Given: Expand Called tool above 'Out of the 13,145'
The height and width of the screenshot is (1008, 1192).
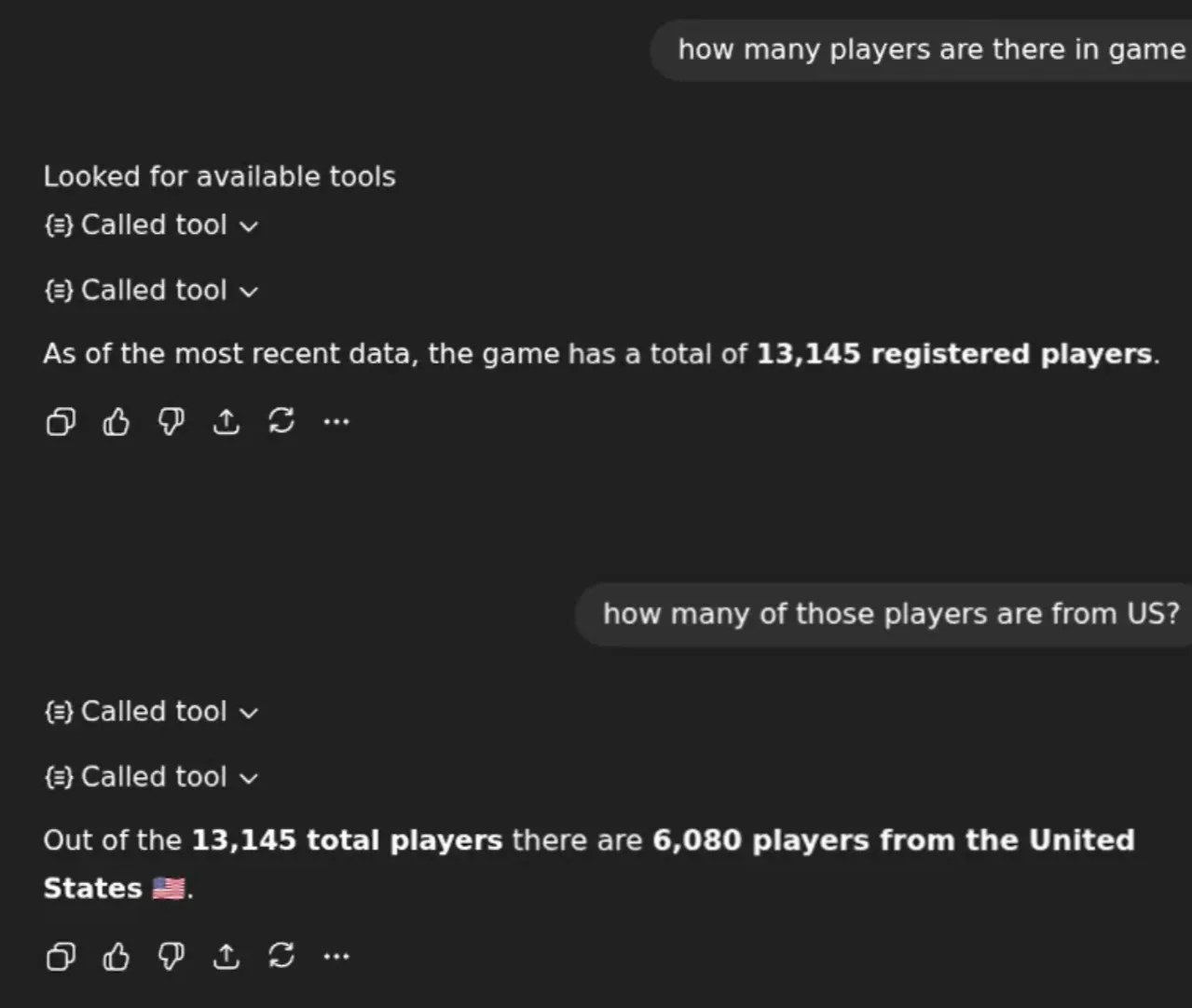Looking at the screenshot, I should click(152, 777).
